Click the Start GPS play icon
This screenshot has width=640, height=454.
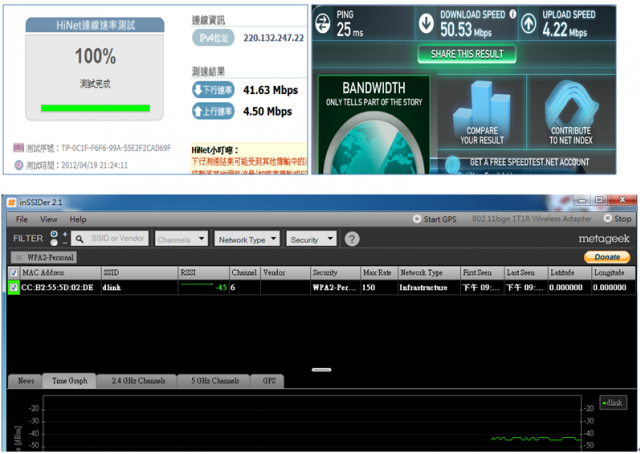coord(417,219)
